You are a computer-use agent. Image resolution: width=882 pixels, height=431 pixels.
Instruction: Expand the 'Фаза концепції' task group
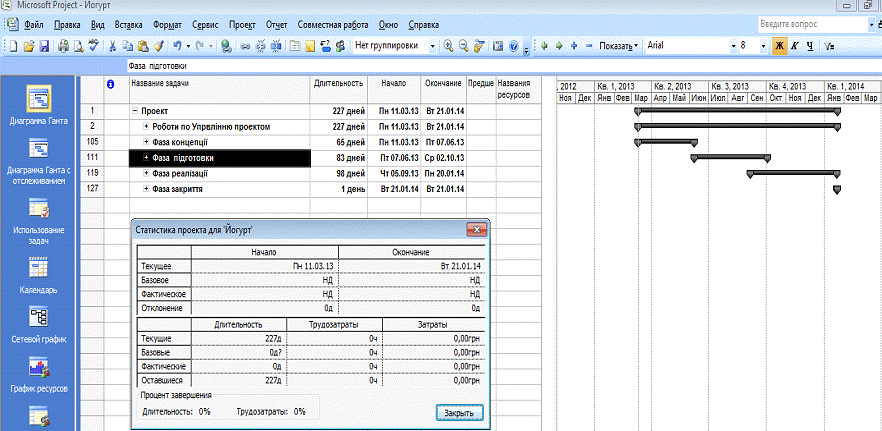[x=146, y=142]
